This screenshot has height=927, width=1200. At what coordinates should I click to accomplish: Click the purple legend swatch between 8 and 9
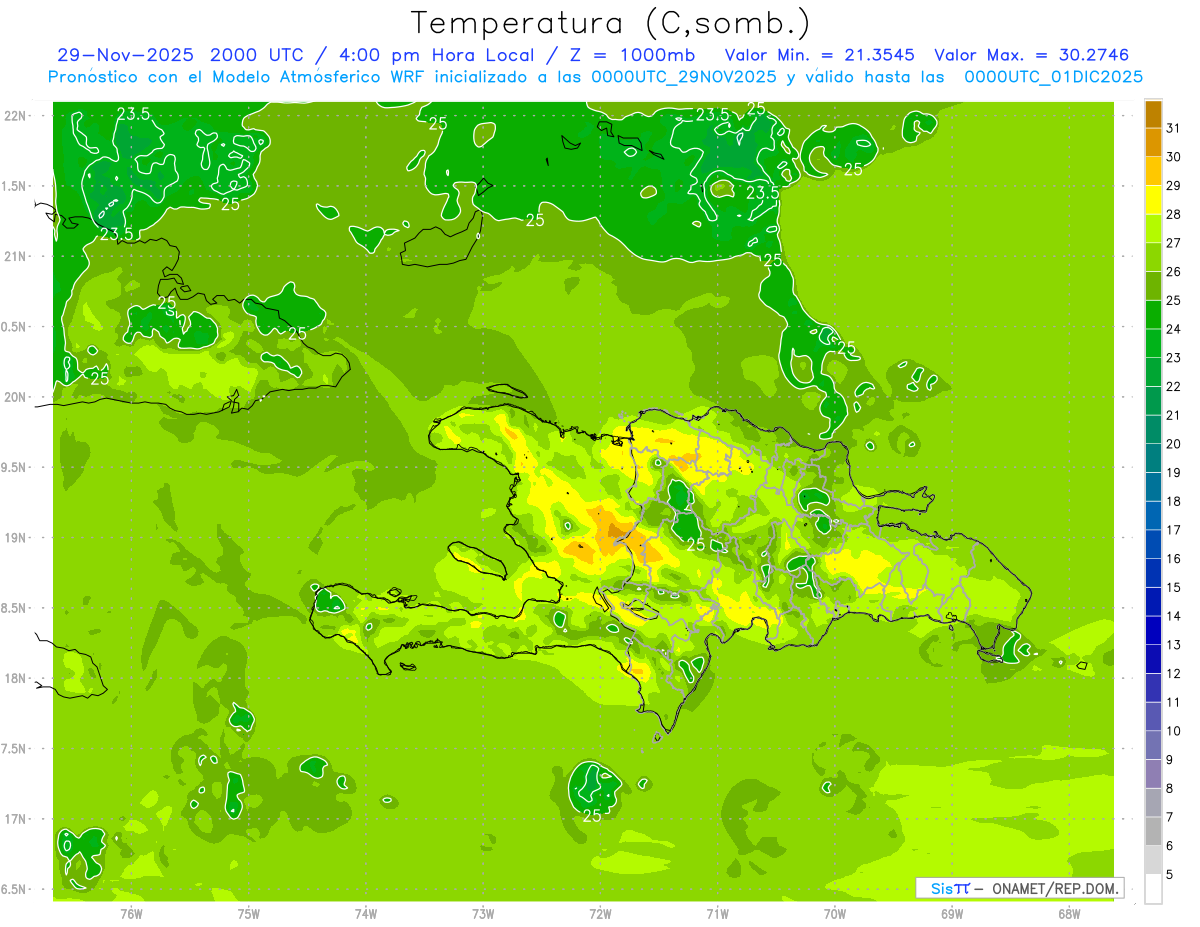coord(1153,774)
